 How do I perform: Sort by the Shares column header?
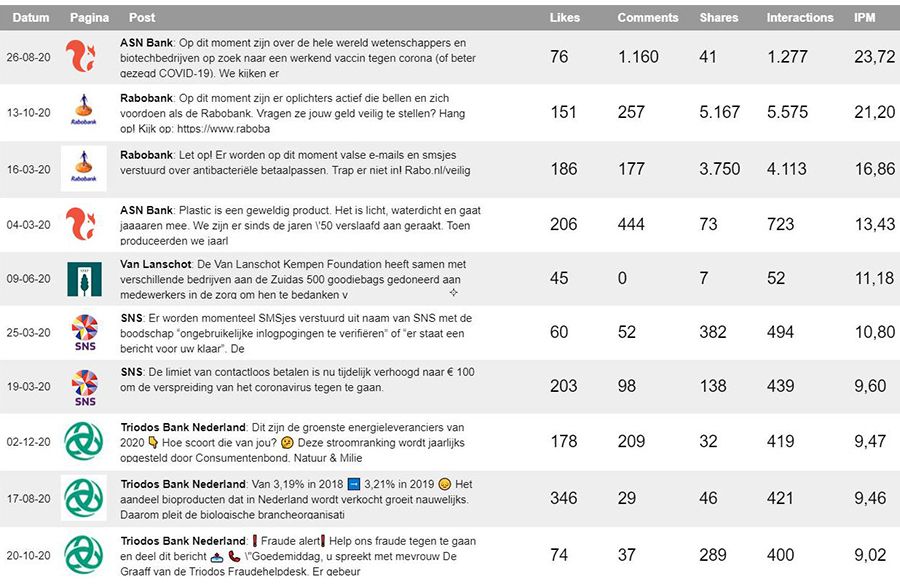(x=719, y=18)
